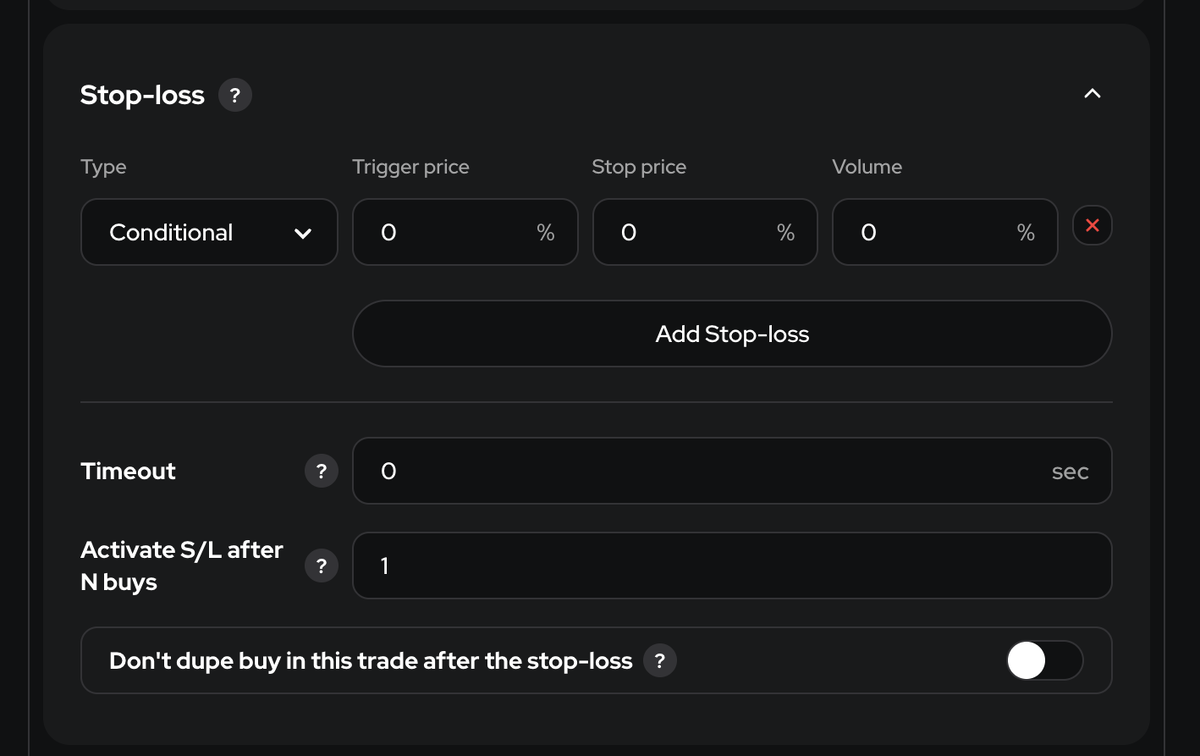Click the Timeout question mark icon
Viewport: 1200px width, 756px height.
tap(320, 471)
